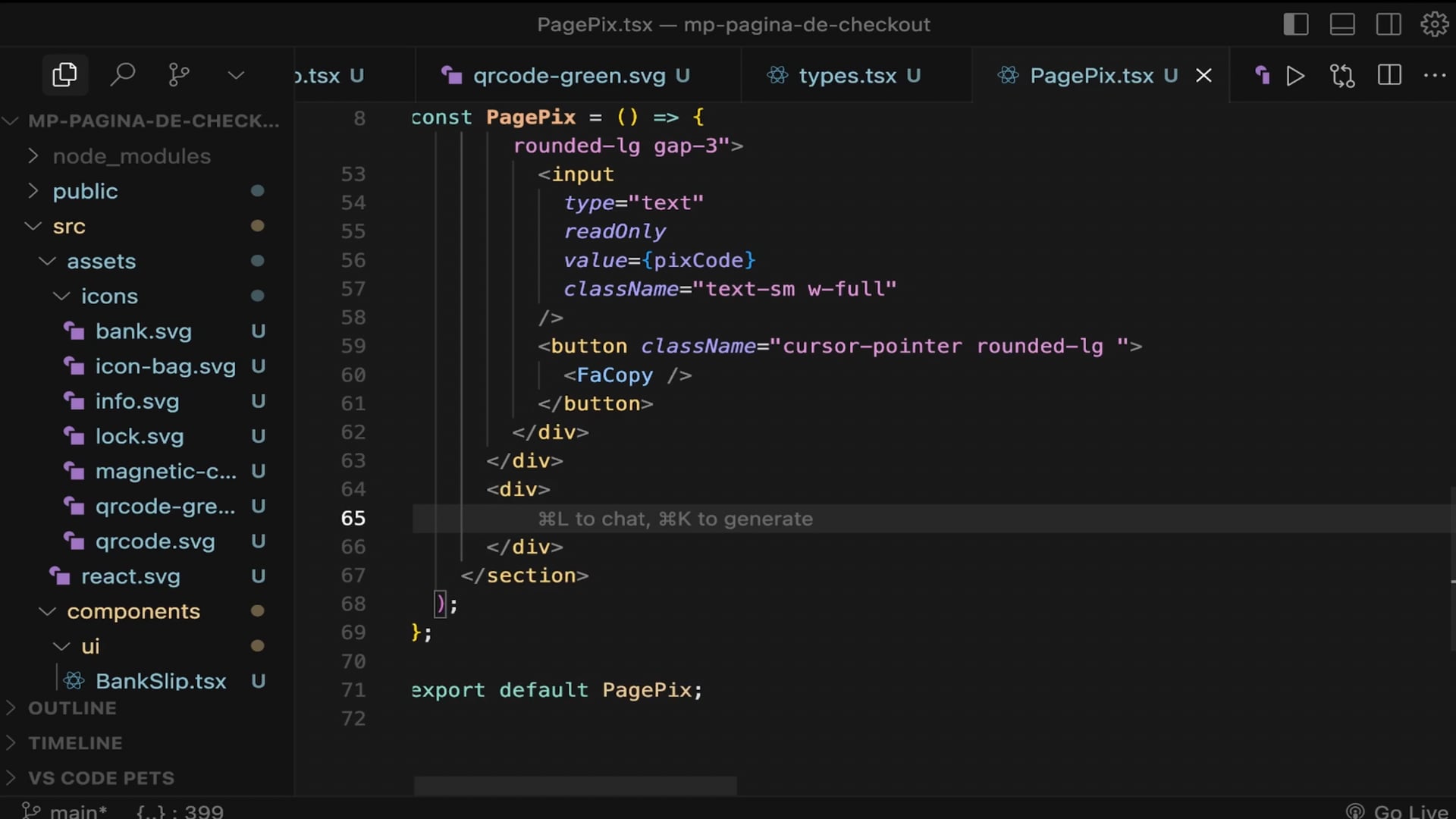Switch to the types.tsx tab

[847, 76]
